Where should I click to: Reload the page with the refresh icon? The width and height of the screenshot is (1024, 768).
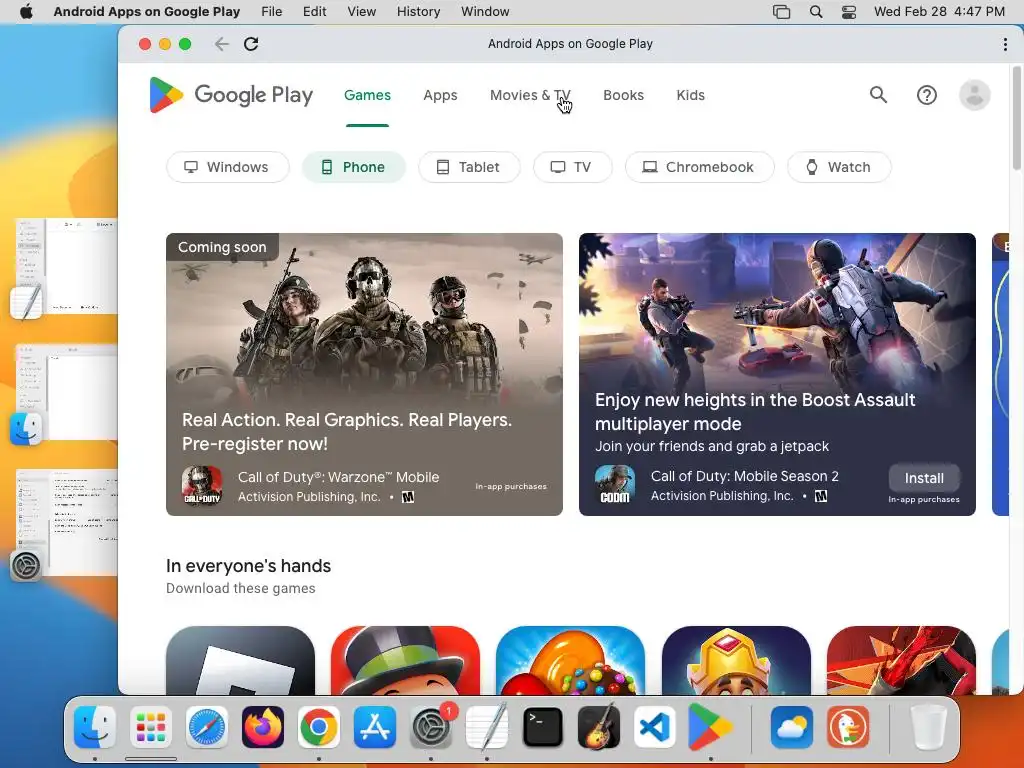[x=251, y=44]
